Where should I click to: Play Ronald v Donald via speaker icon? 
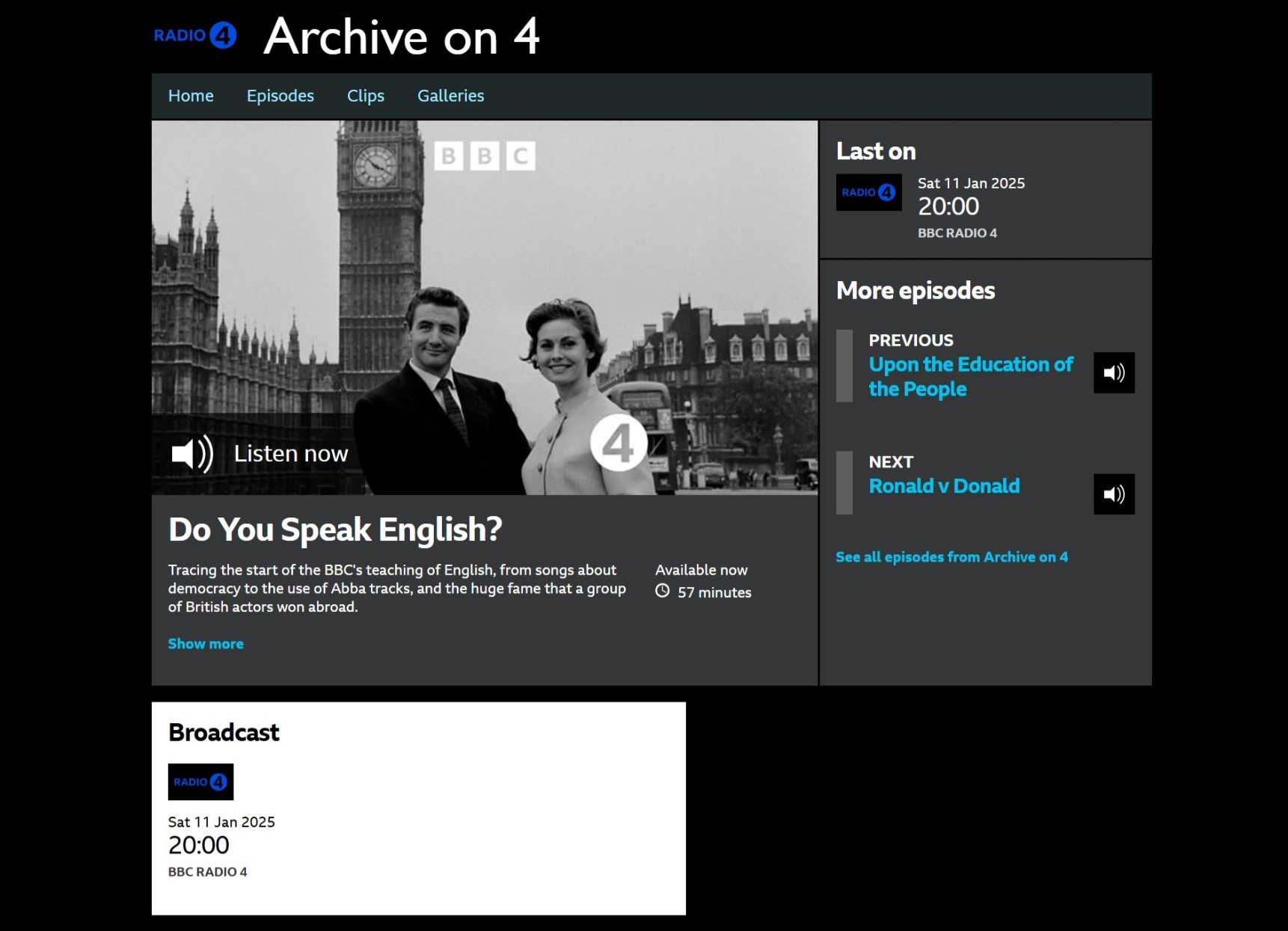(x=1114, y=494)
